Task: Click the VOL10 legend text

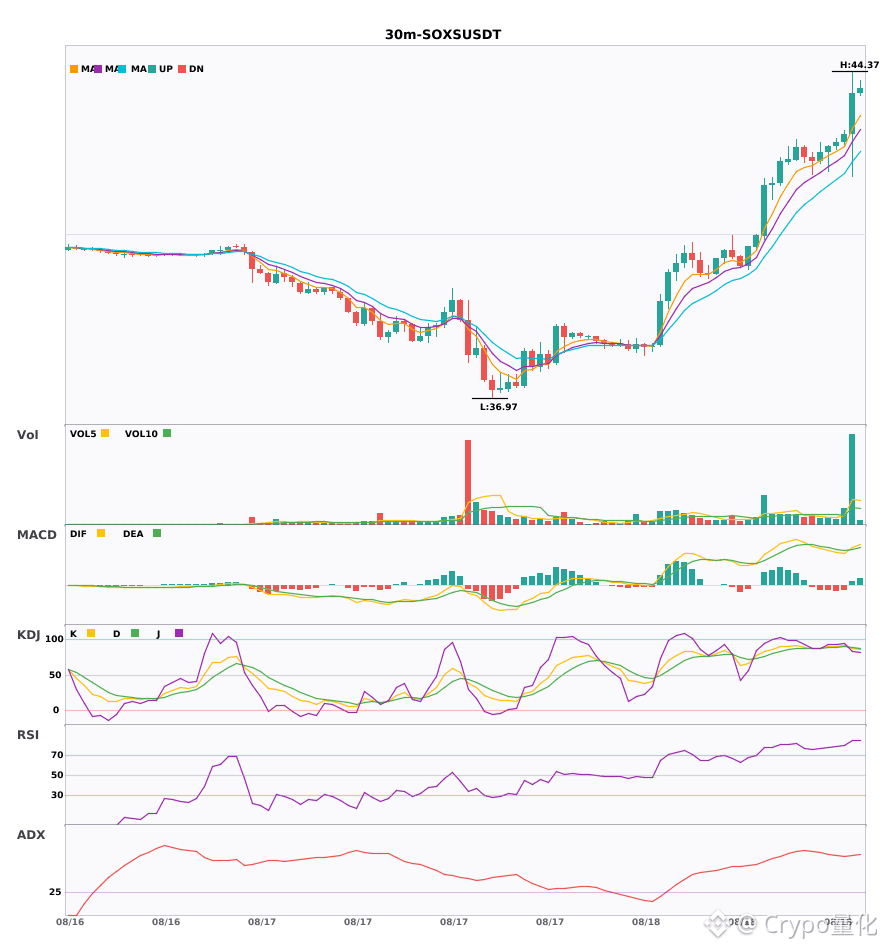Action: coord(141,434)
